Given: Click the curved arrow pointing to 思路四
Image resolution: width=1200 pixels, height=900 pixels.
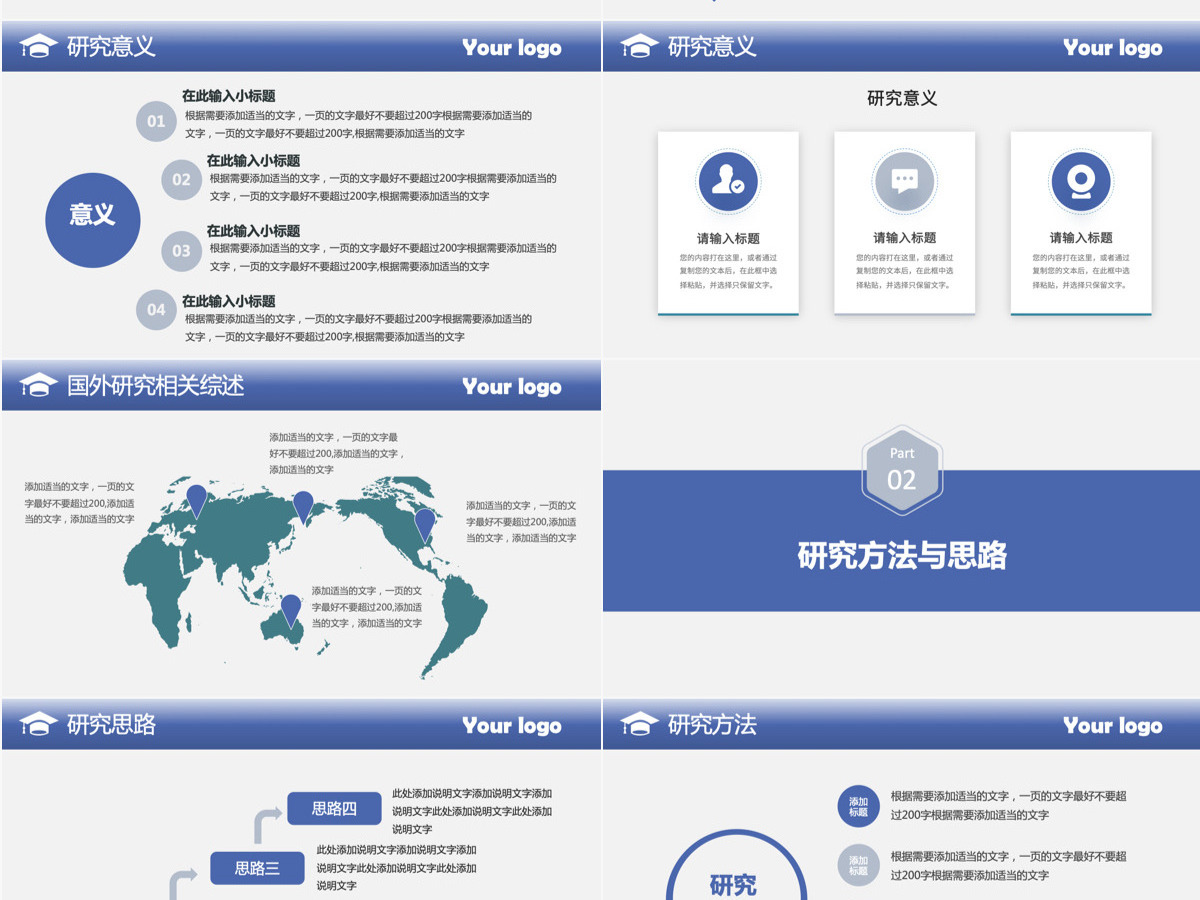Looking at the screenshot, I should 267,826.
